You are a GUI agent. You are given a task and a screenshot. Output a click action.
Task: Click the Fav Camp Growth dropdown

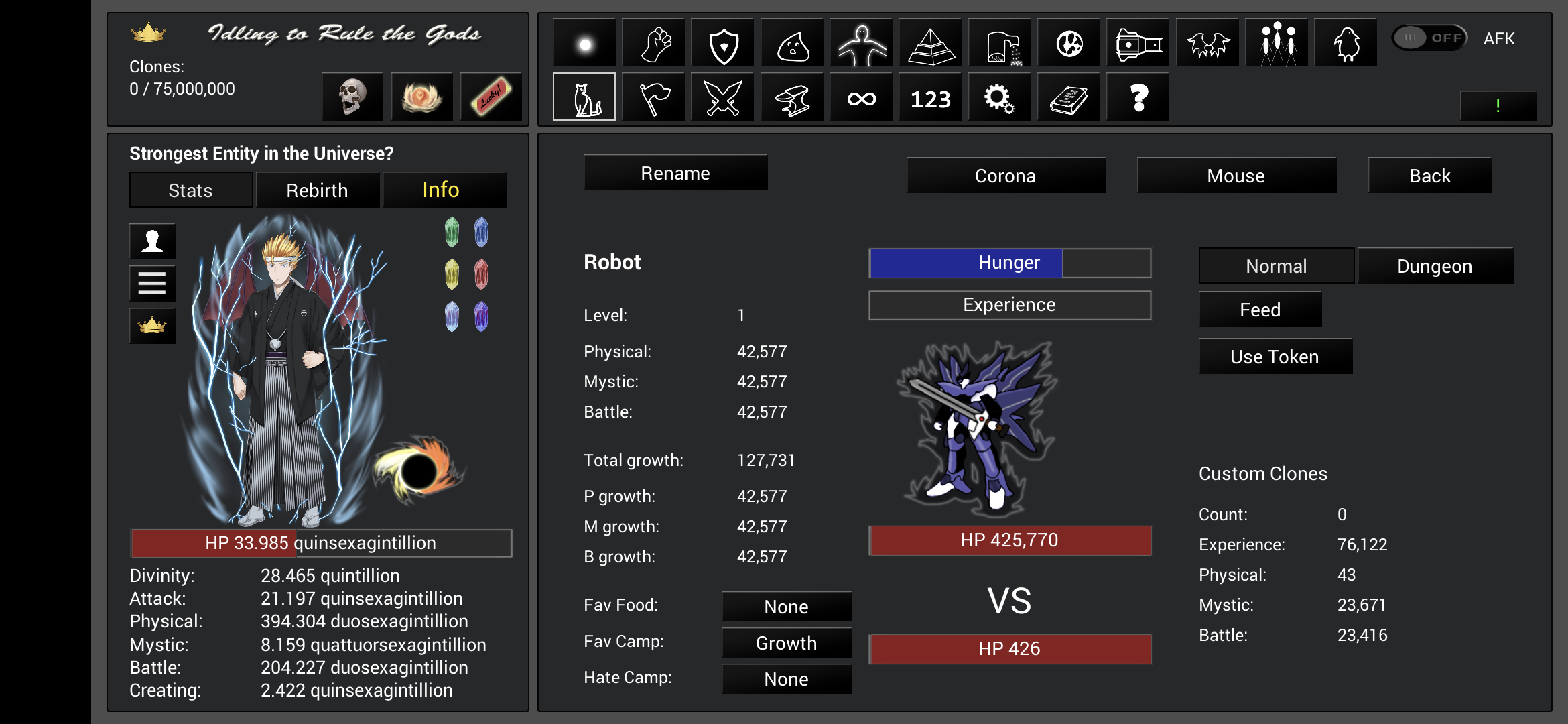coord(786,641)
